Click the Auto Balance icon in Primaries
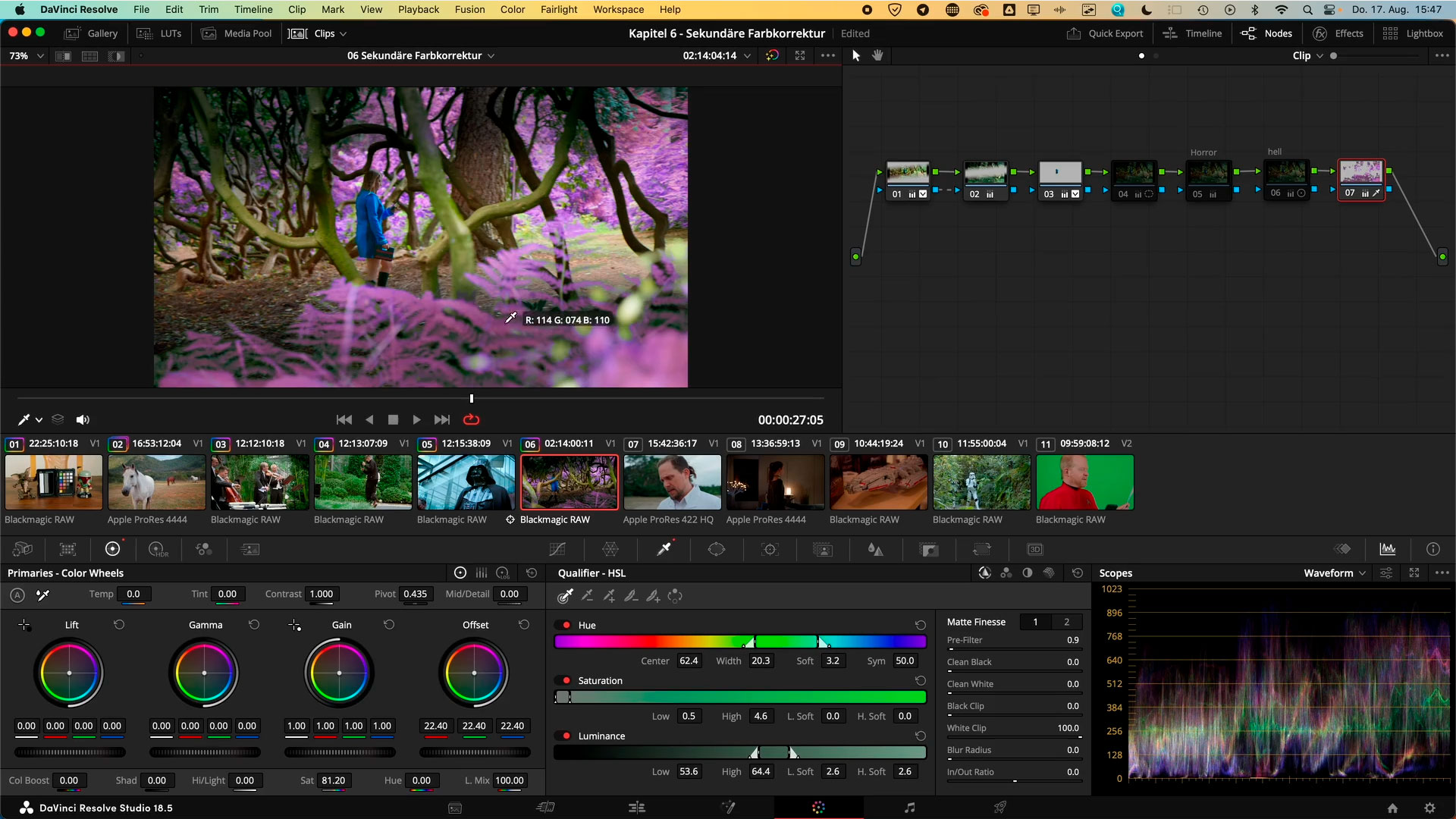1456x819 pixels. pyautogui.click(x=17, y=595)
